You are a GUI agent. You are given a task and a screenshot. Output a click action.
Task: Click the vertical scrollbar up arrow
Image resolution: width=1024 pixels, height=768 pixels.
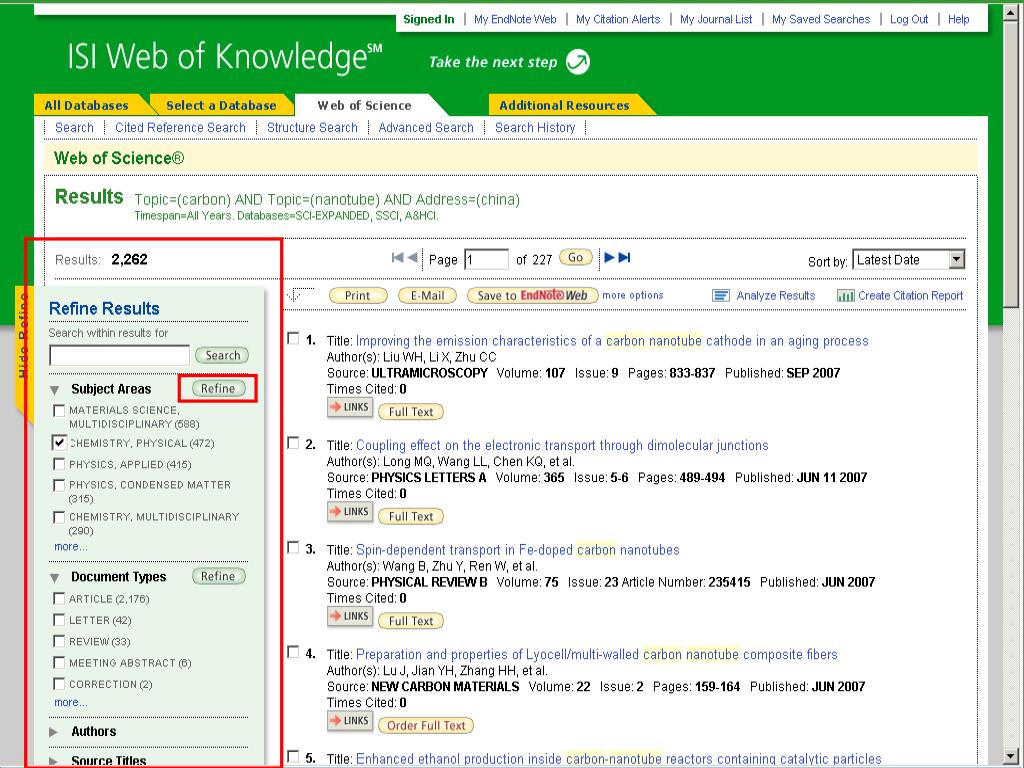point(1011,11)
